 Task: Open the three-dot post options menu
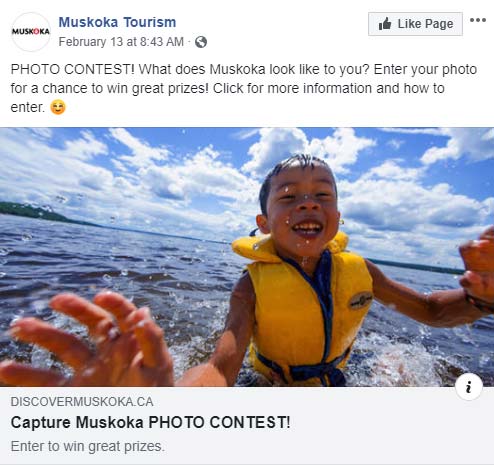coord(478,20)
